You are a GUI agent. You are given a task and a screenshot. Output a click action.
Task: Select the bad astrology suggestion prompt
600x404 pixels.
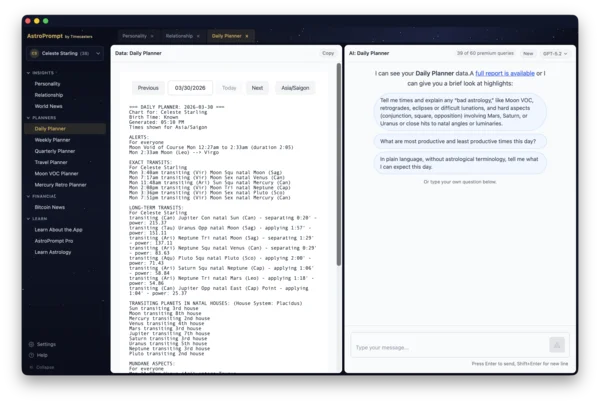[460, 112]
